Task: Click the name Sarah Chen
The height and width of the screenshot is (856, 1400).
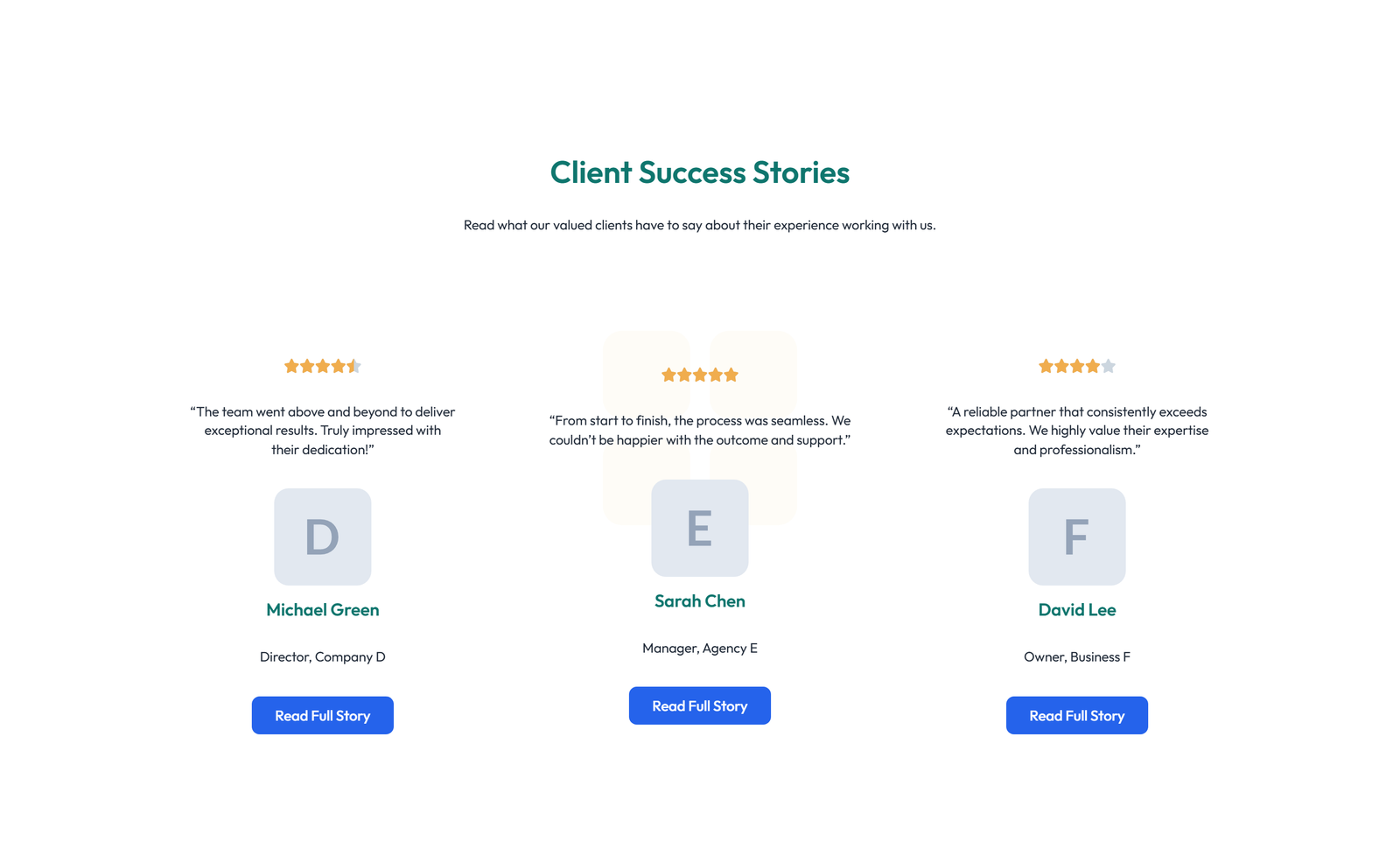Action: tap(699, 600)
